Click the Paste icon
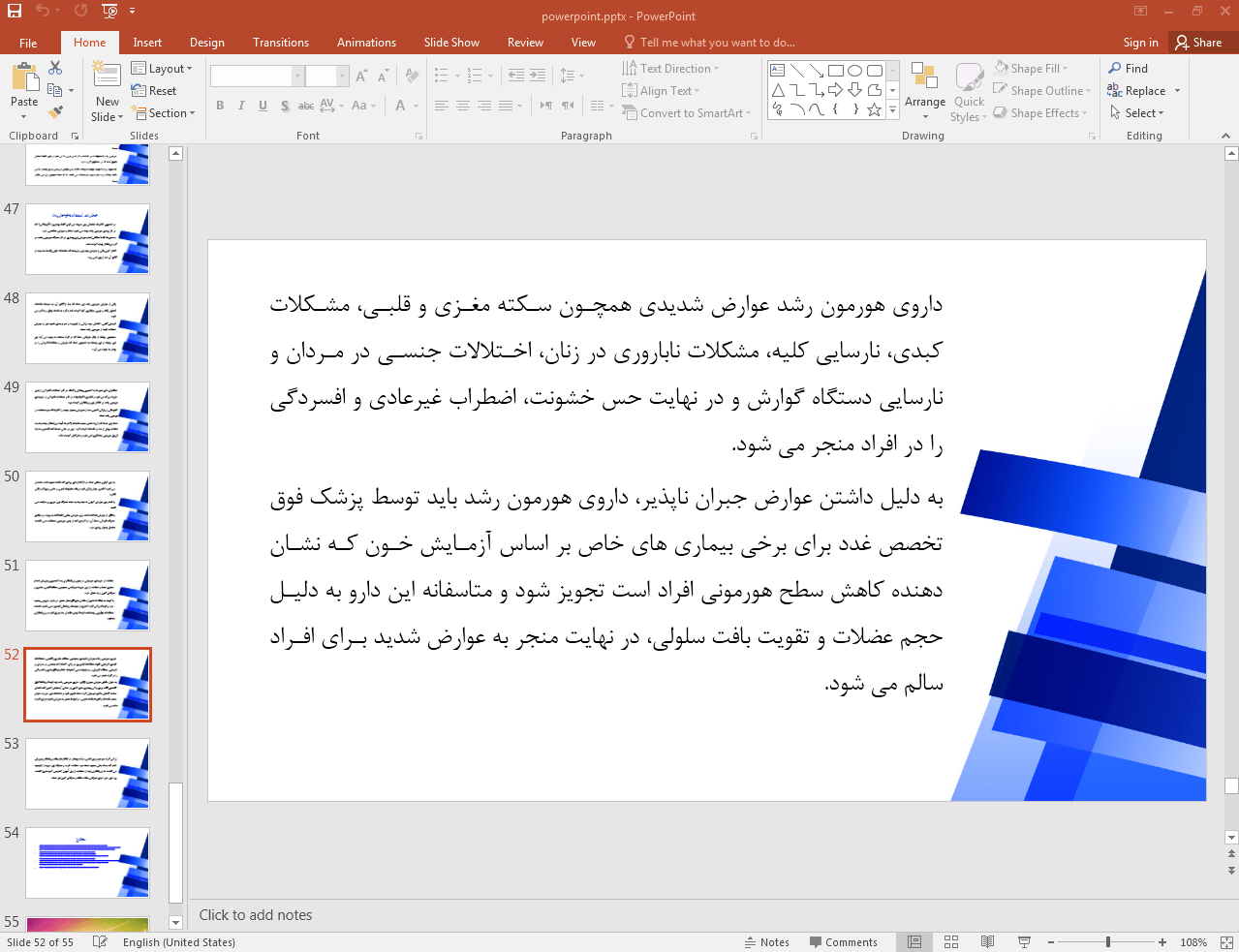 pyautogui.click(x=24, y=78)
